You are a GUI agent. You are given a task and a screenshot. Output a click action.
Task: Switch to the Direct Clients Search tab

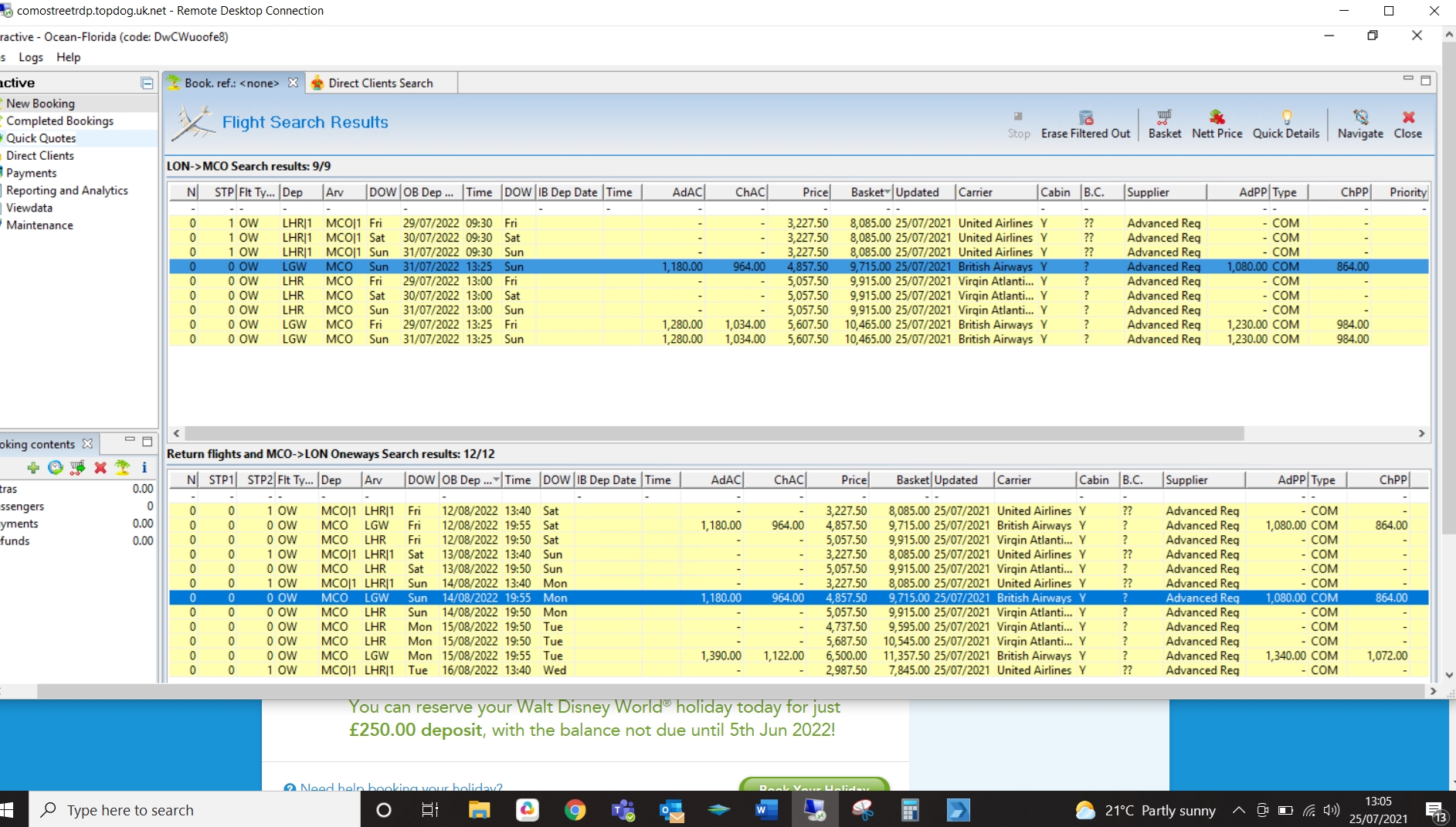click(380, 83)
